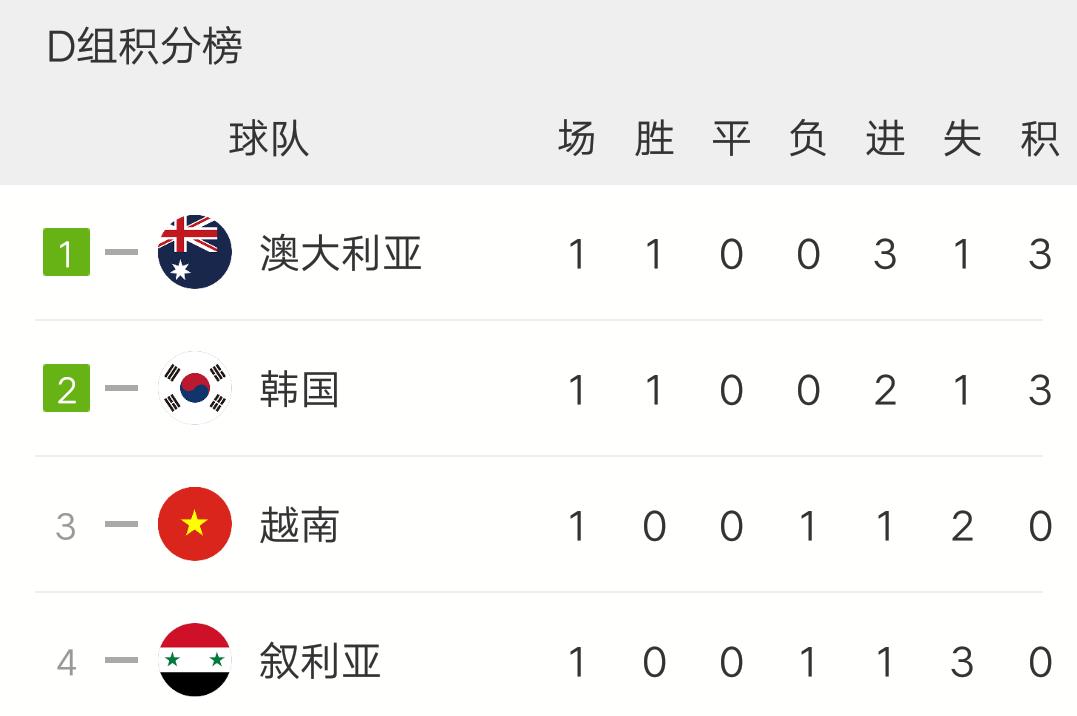This screenshot has height=716, width=1077.
Task: Click the South Korea flag icon
Action: [194, 388]
